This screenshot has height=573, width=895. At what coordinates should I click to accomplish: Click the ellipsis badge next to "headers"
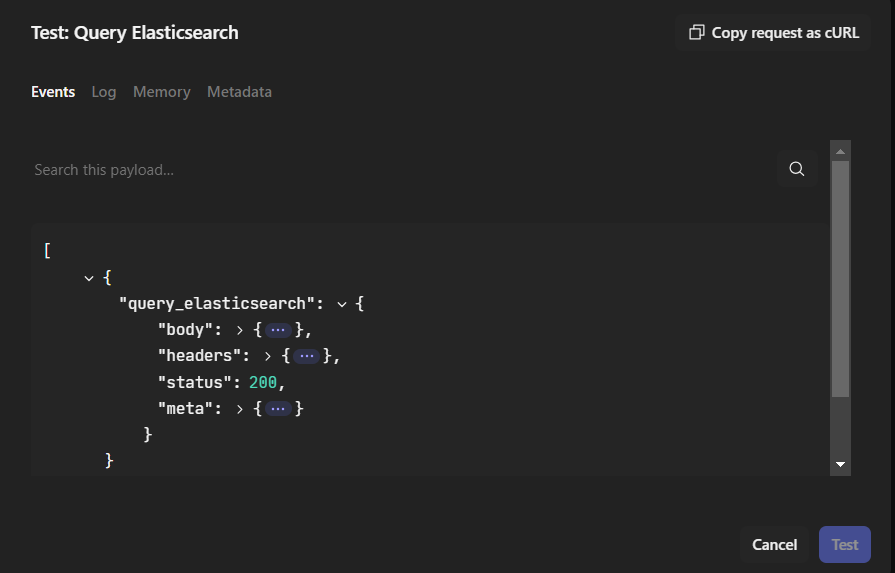pyautogui.click(x=307, y=356)
